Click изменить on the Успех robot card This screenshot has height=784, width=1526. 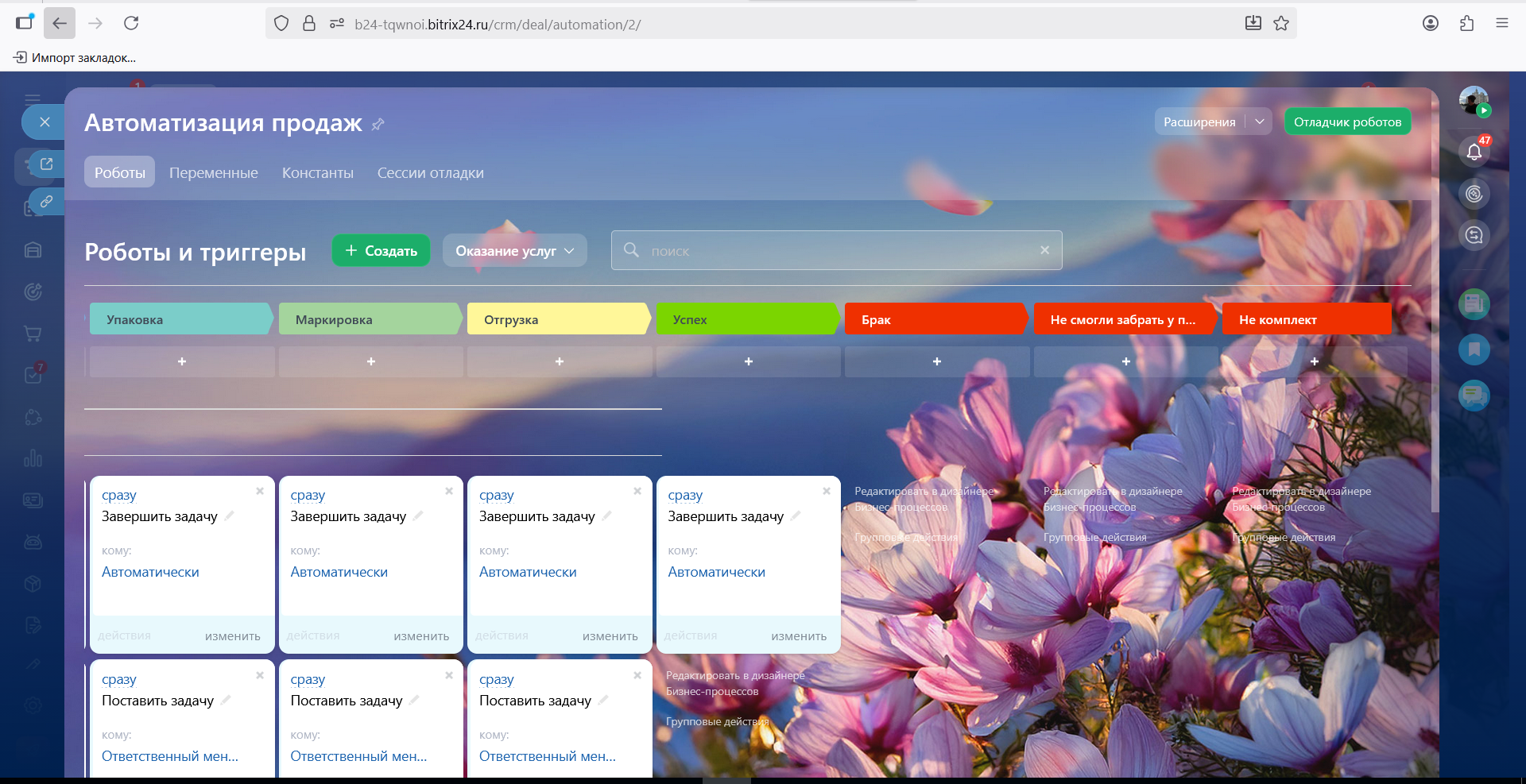tap(799, 635)
